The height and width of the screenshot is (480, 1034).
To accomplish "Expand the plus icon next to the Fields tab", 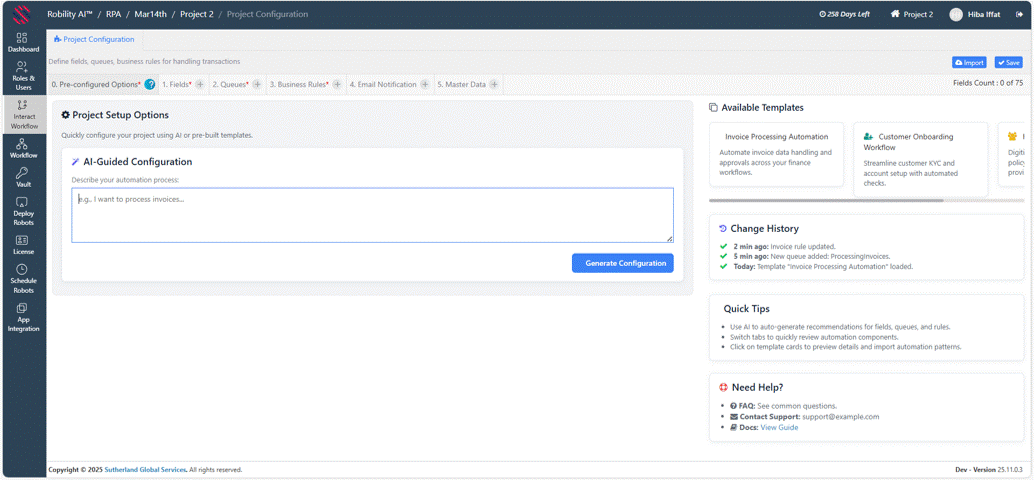I will coord(200,85).
